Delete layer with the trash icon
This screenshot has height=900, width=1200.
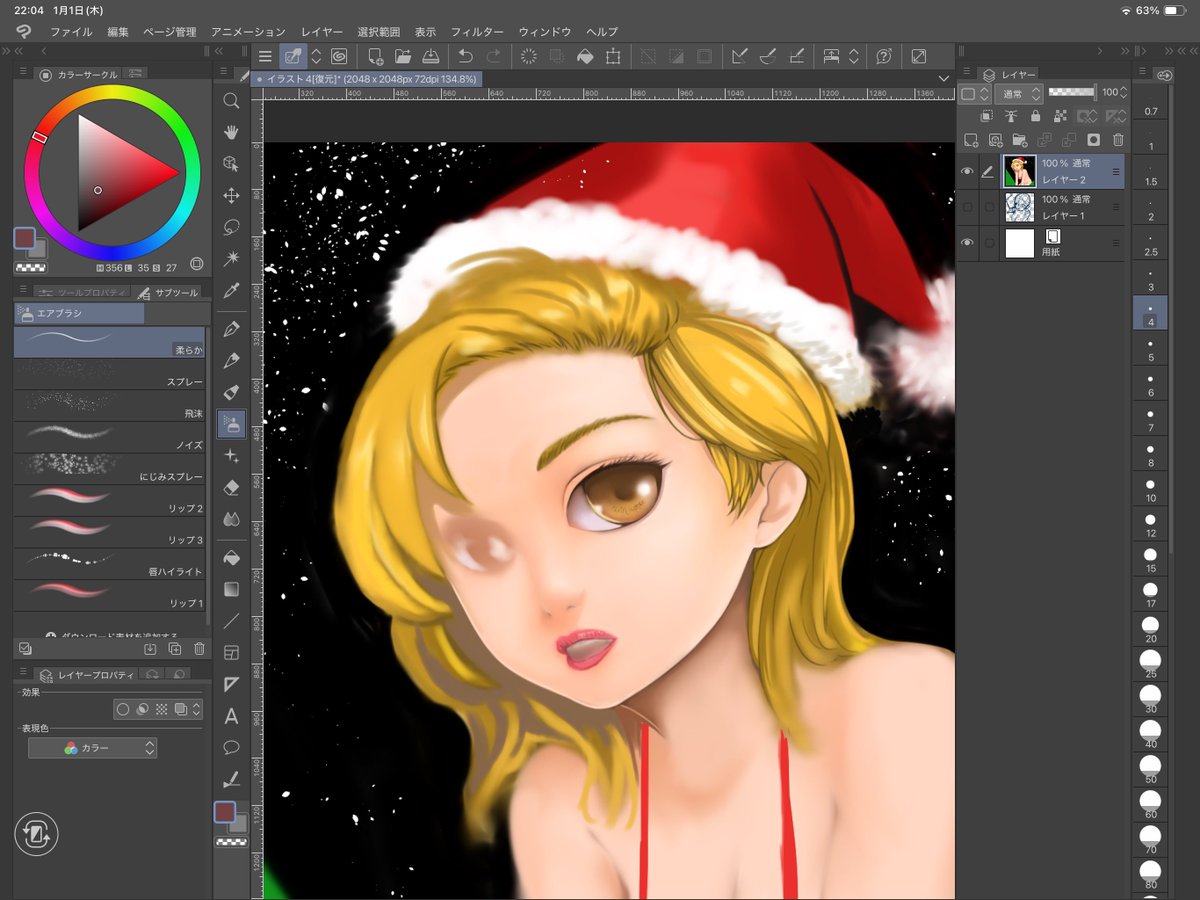pos(1118,140)
